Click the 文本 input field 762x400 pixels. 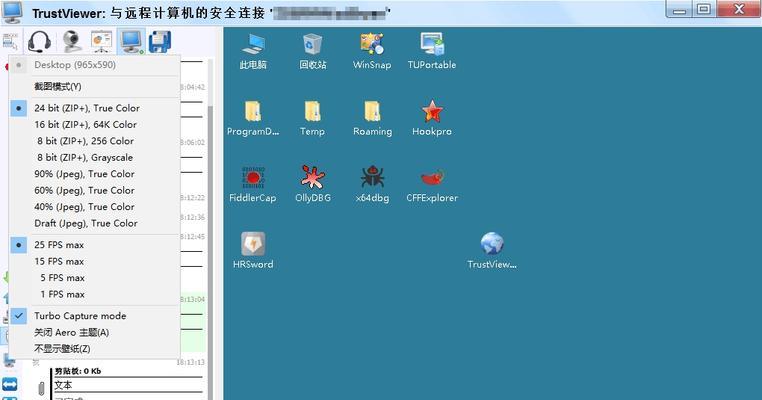coord(128,385)
